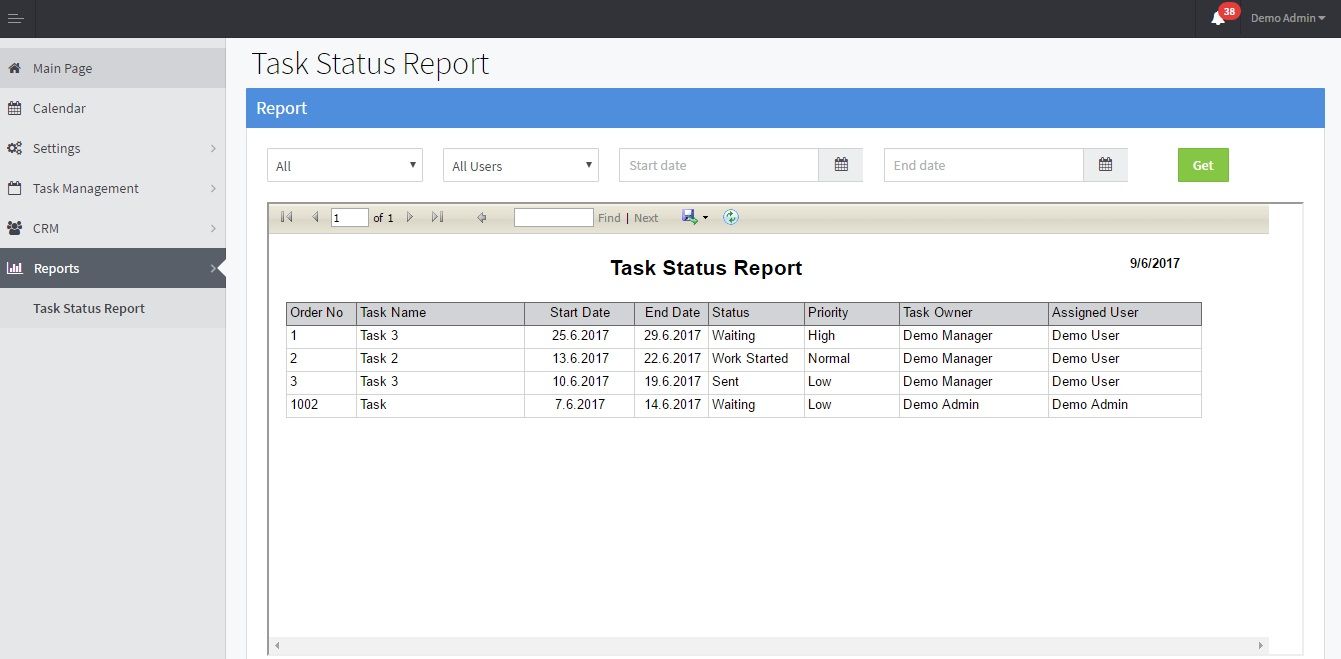Viewport: 1341px width, 659px height.
Task: Click the Find link in toolbar
Action: point(609,218)
